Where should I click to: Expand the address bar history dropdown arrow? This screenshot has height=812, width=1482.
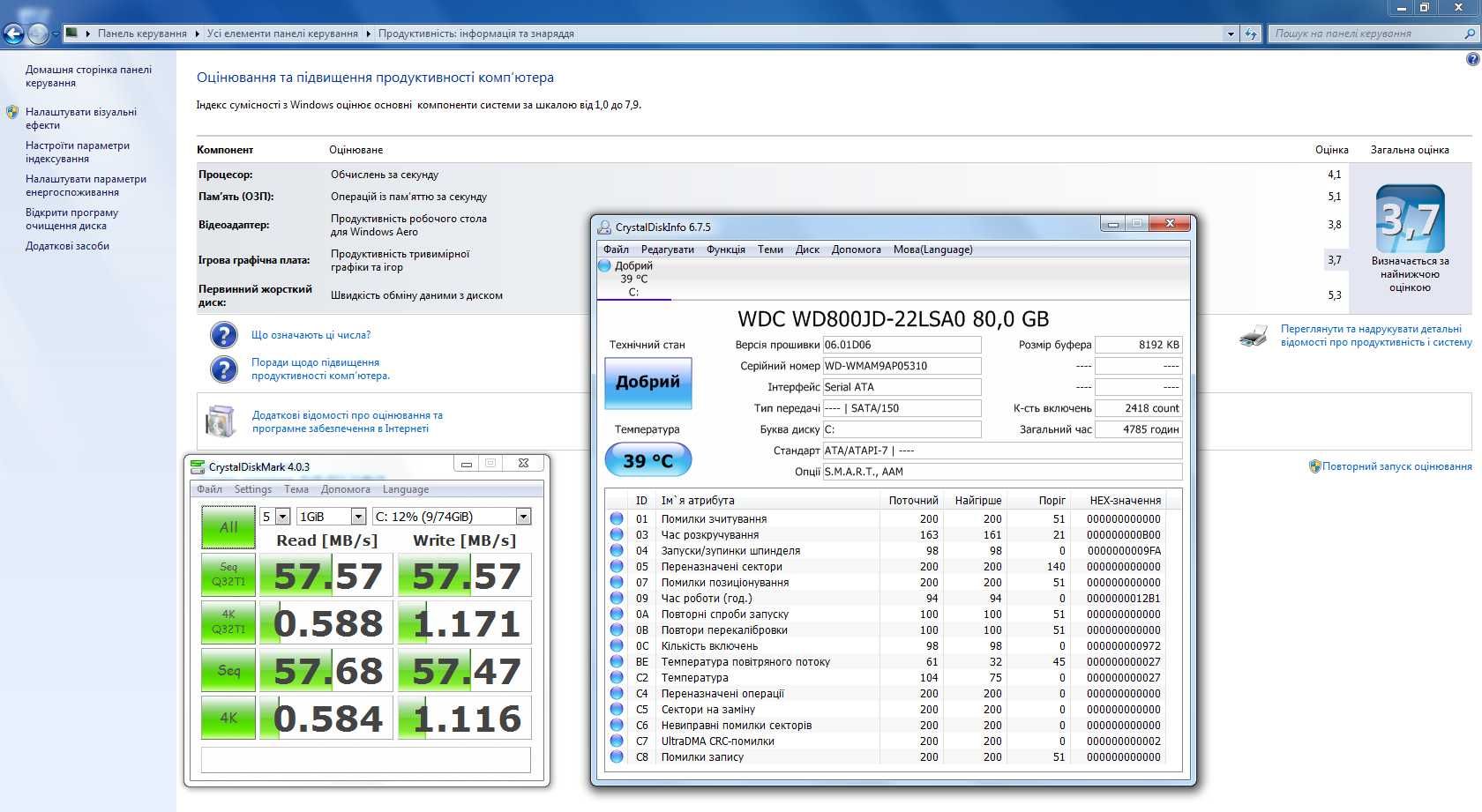(x=1231, y=34)
